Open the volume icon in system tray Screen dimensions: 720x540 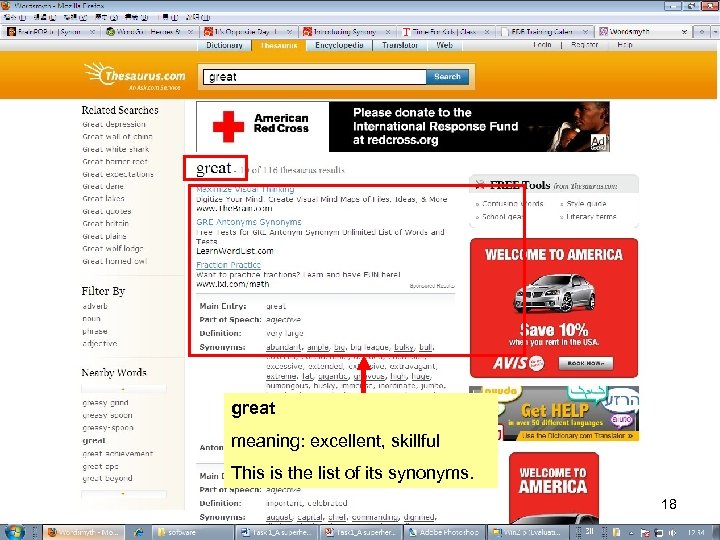point(672,533)
